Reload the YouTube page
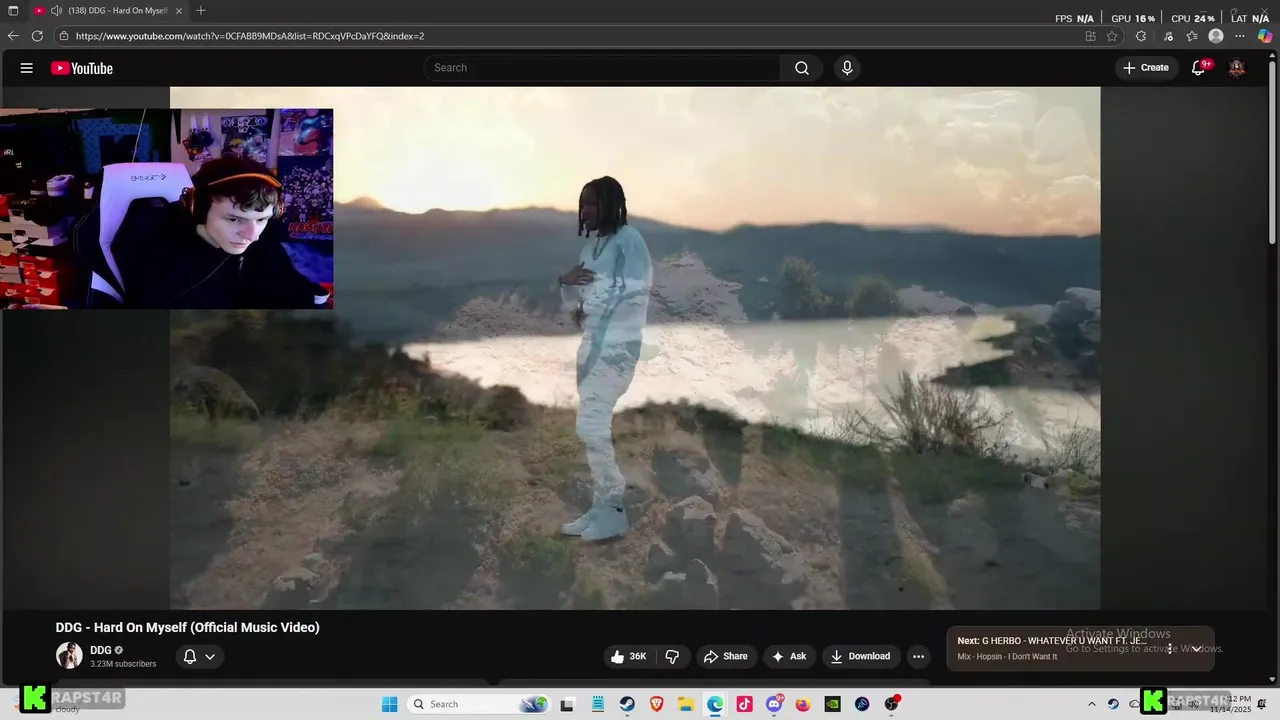The height and width of the screenshot is (720, 1280). click(x=37, y=36)
